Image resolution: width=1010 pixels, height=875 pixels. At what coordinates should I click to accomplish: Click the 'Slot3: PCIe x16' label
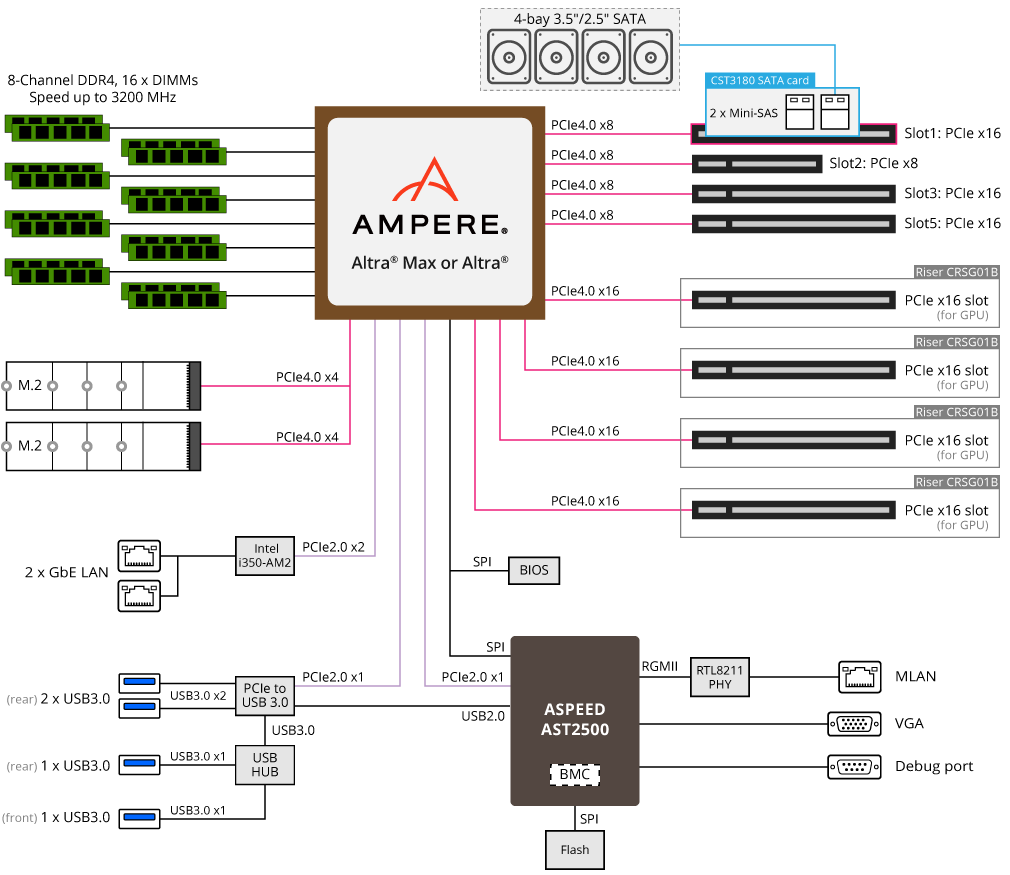click(x=952, y=193)
